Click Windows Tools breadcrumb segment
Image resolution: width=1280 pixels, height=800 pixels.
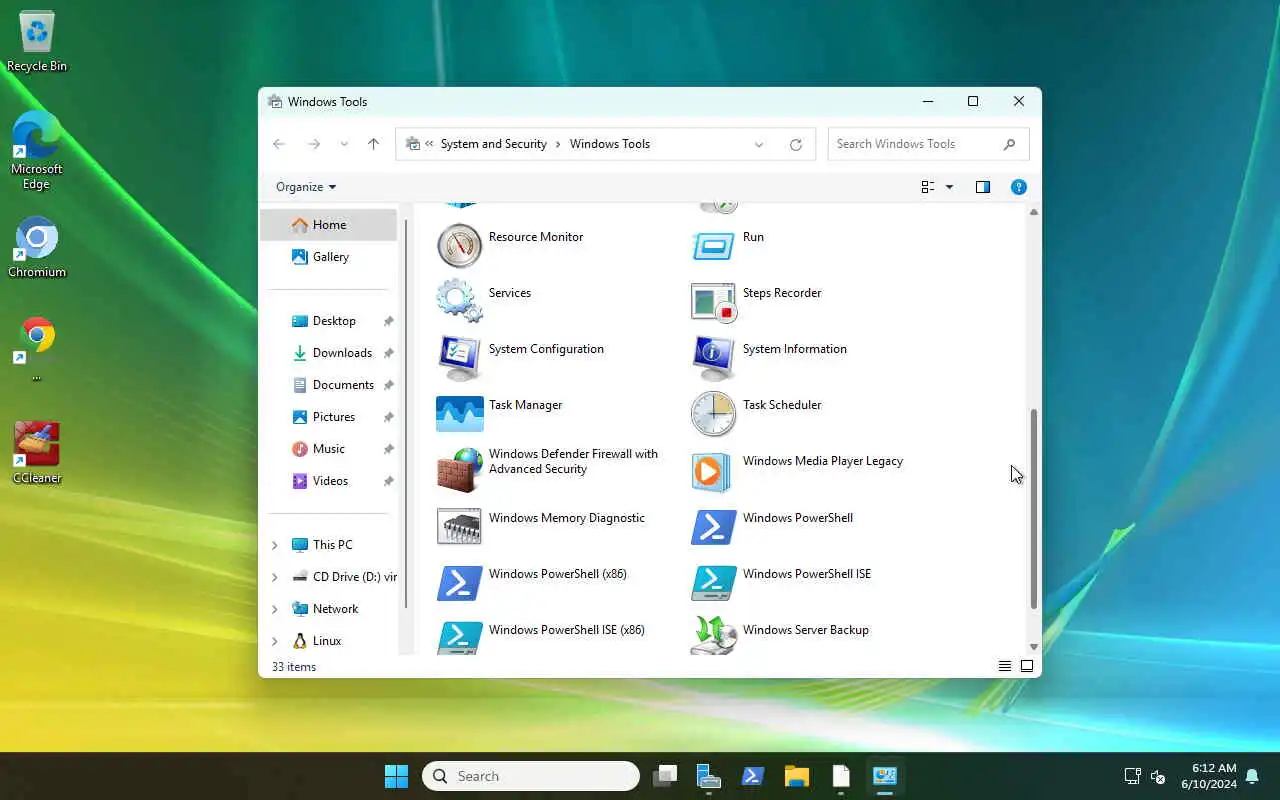pyautogui.click(x=610, y=144)
